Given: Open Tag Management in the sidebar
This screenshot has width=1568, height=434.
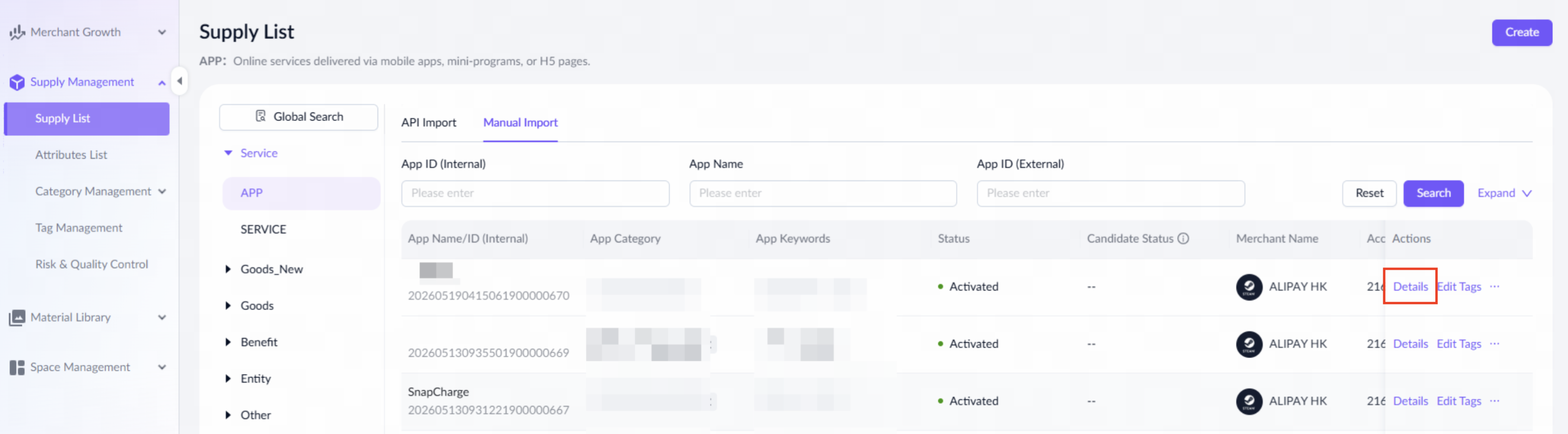Looking at the screenshot, I should point(78,228).
